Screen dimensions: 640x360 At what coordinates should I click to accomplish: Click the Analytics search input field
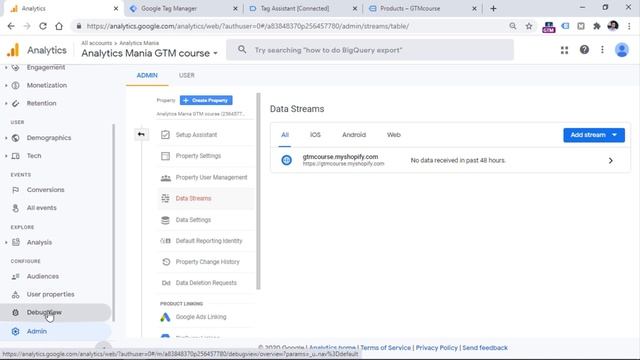(370, 50)
